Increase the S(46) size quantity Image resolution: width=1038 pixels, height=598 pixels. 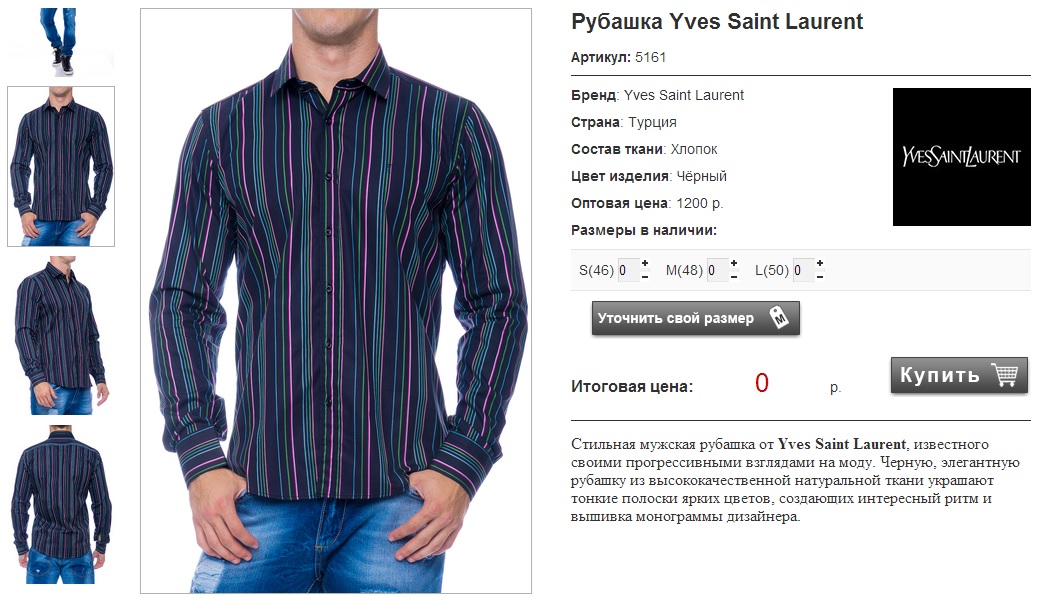[645, 264]
